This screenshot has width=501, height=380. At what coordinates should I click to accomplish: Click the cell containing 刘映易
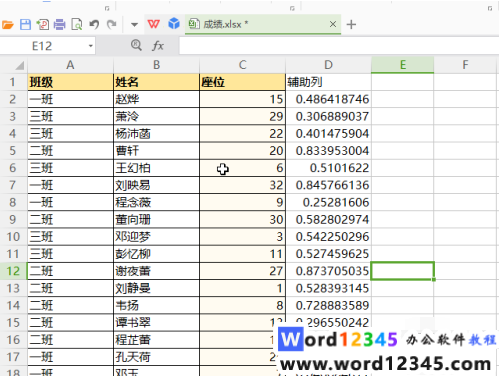(156, 185)
